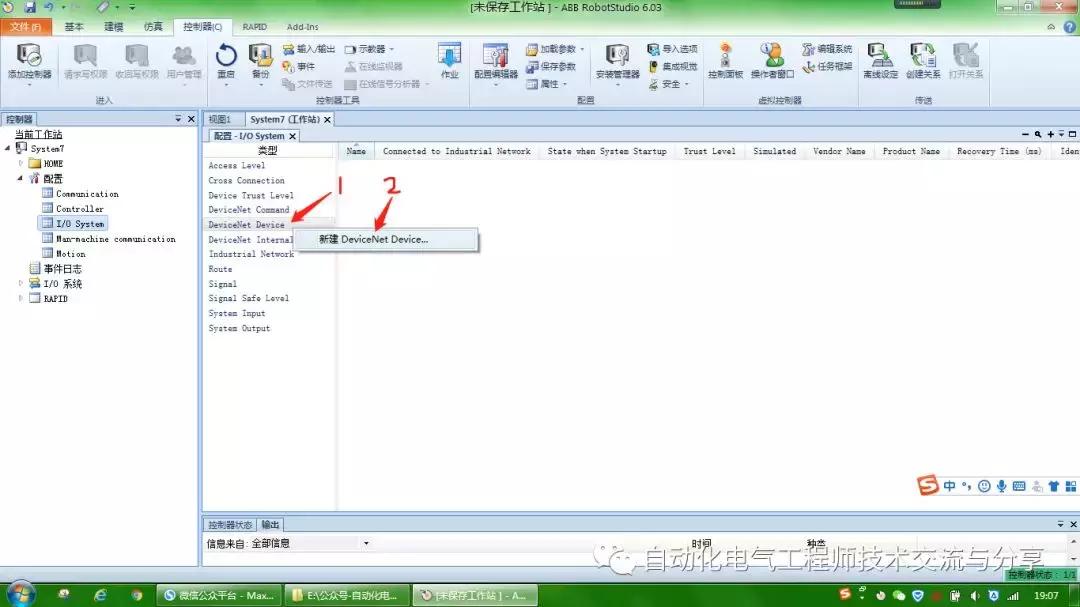This screenshot has height=607, width=1080.
Task: Click Edit System (编辑系统)
Action: tap(827, 49)
